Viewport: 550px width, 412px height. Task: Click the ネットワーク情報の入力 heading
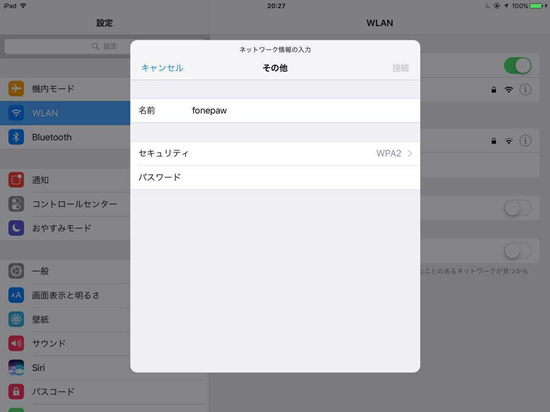[275, 50]
